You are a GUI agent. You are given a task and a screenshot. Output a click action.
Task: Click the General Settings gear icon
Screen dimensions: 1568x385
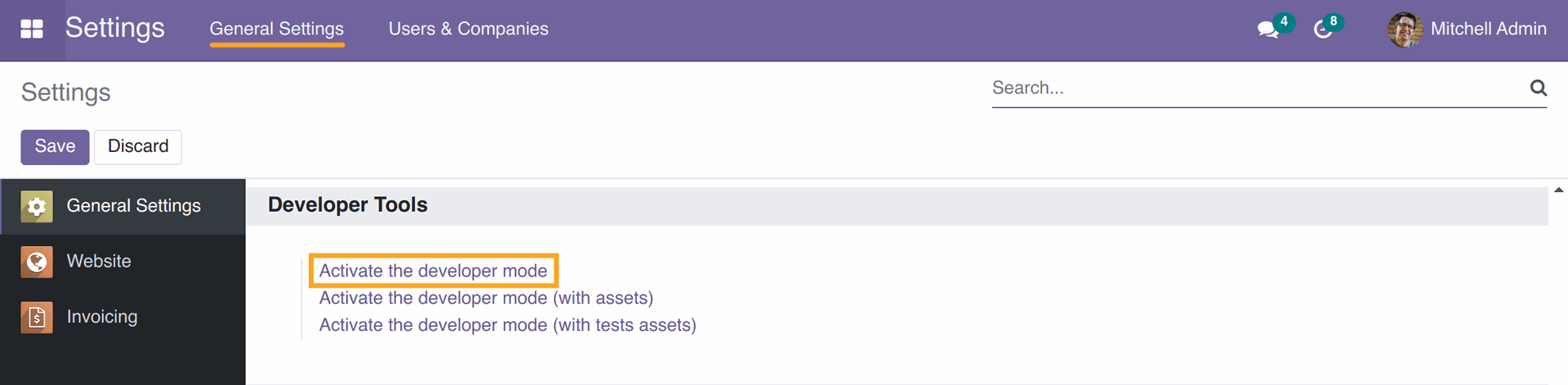(37, 207)
